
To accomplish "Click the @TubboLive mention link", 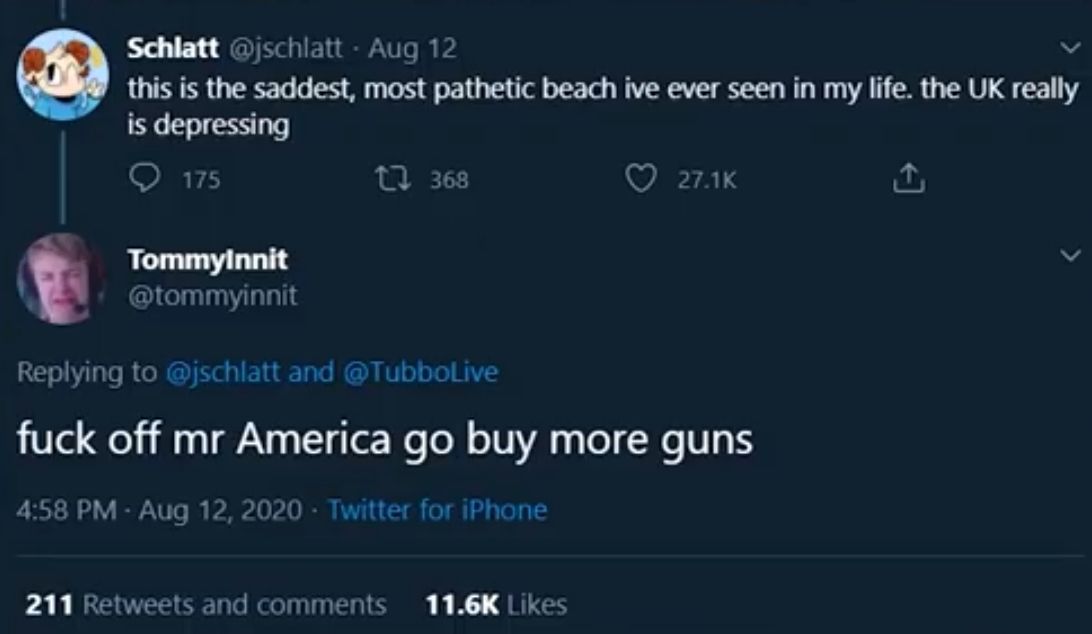I will pos(420,373).
